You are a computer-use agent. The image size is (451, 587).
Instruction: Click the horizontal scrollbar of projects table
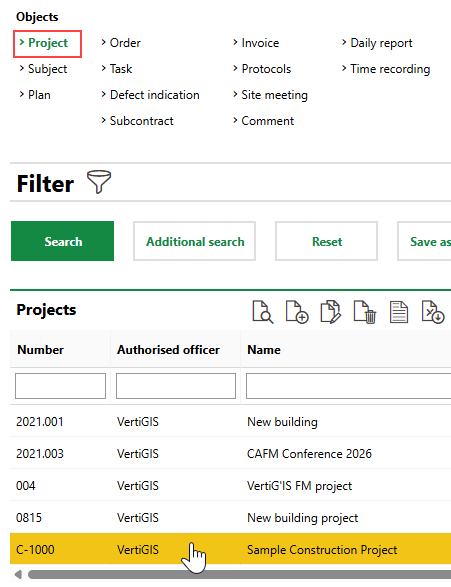[240, 574]
